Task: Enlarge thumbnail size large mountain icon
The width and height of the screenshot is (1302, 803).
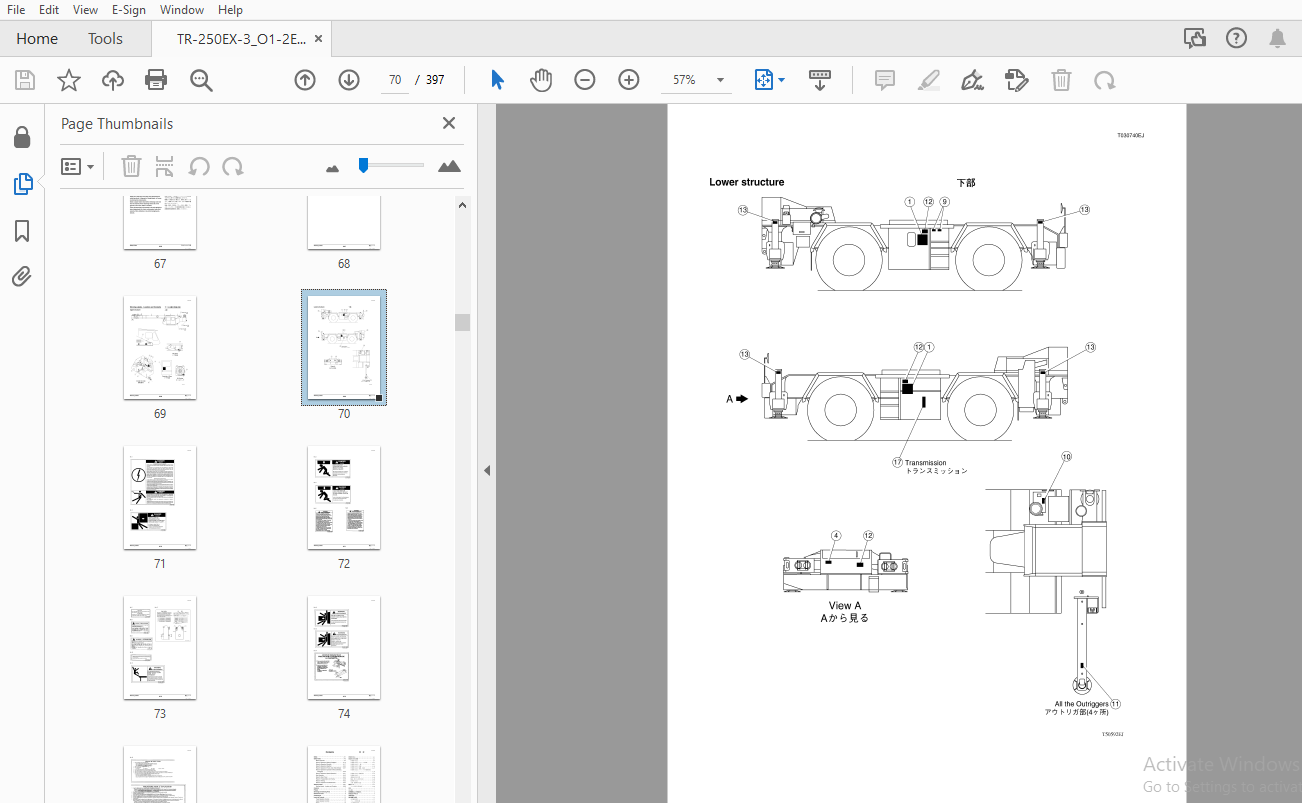Action: coord(450,166)
